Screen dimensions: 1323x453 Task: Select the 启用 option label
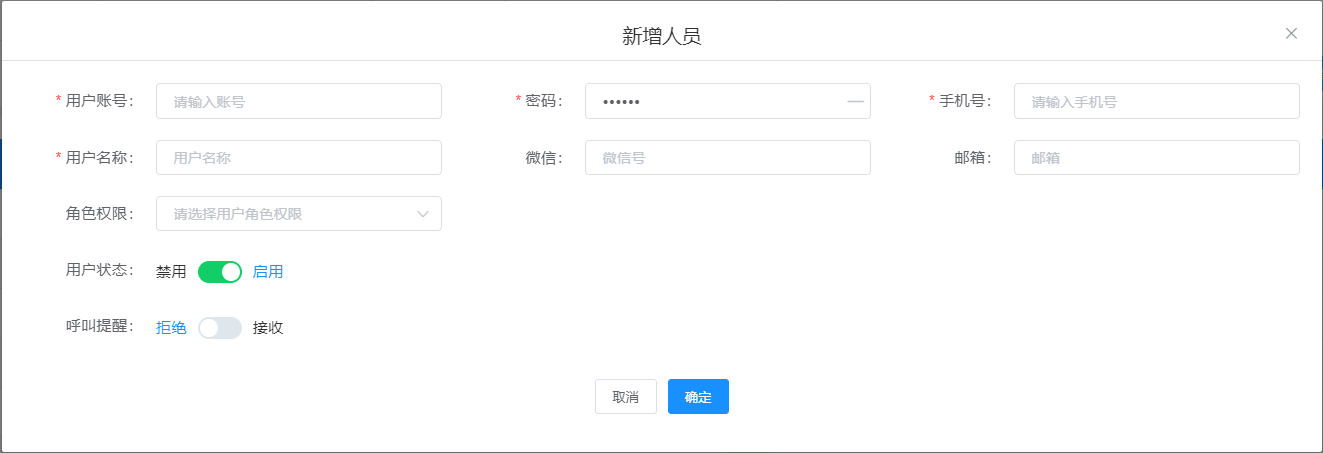[268, 272]
